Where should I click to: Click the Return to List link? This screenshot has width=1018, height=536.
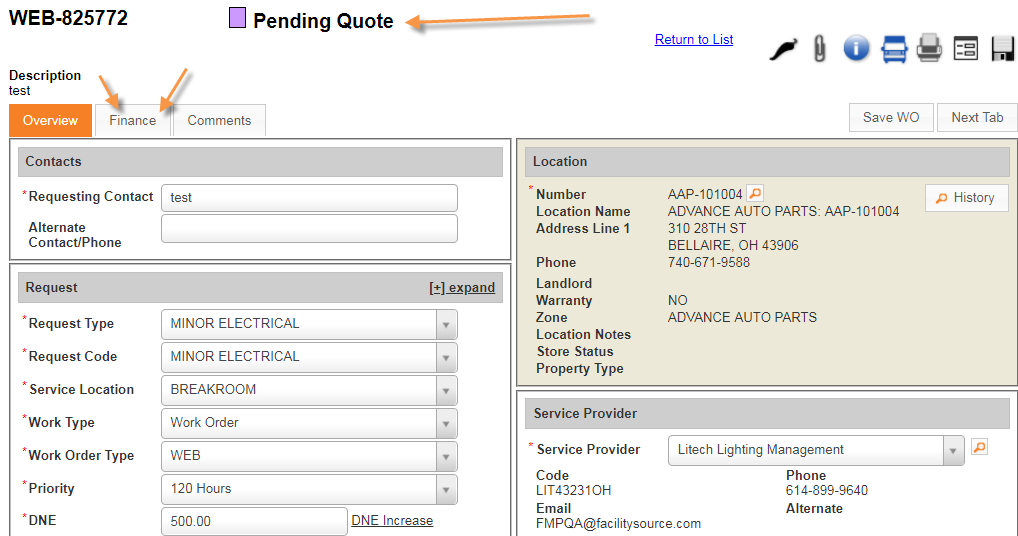[694, 40]
